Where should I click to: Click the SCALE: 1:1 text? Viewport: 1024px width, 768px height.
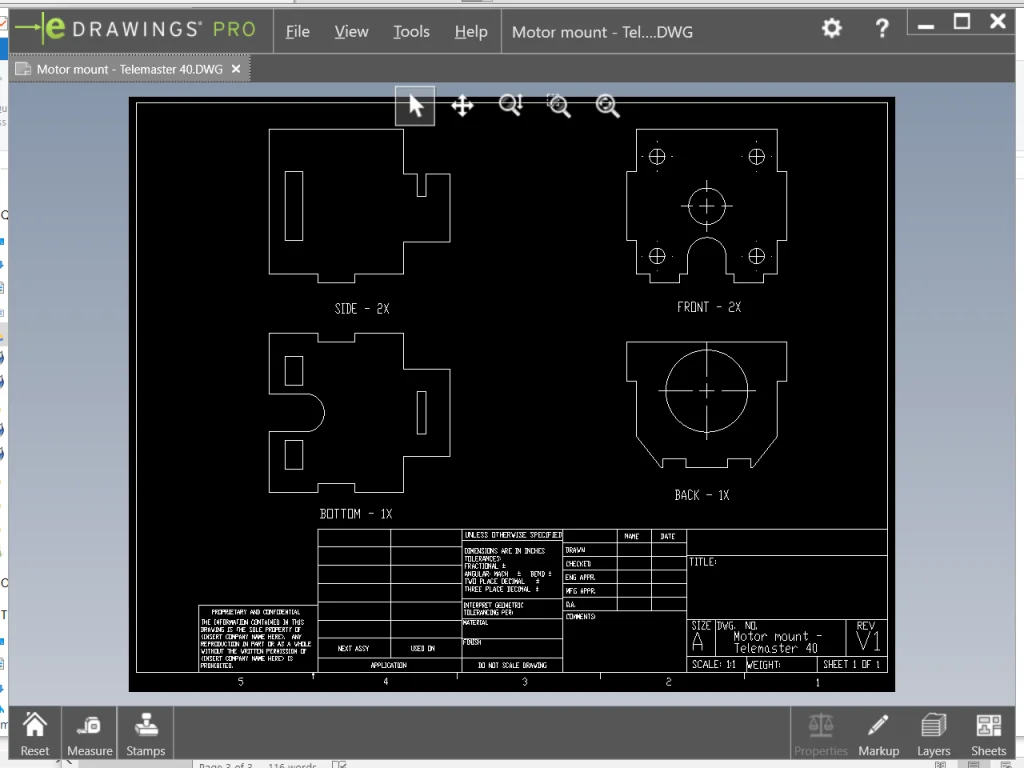713,664
